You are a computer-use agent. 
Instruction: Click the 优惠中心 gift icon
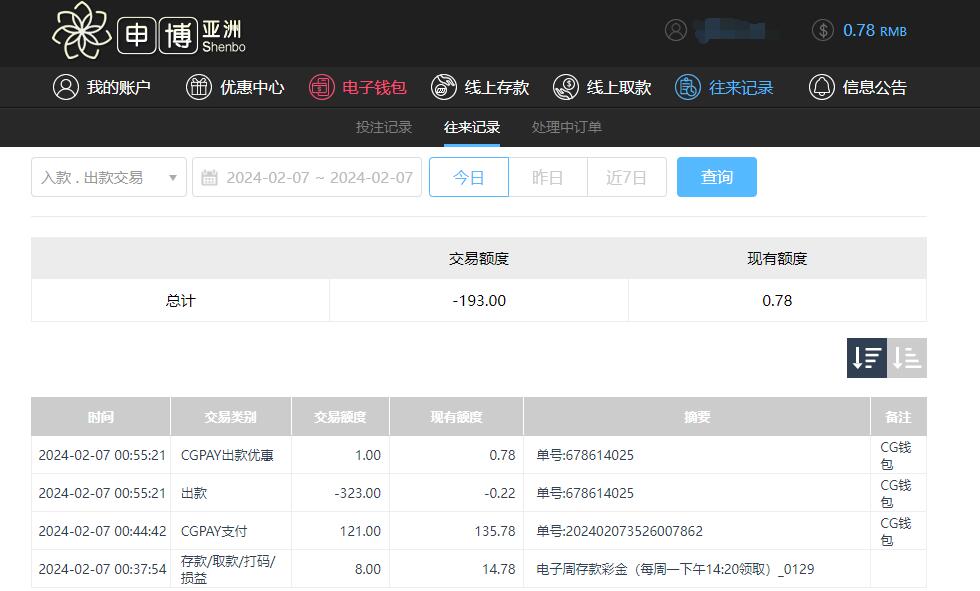199,87
